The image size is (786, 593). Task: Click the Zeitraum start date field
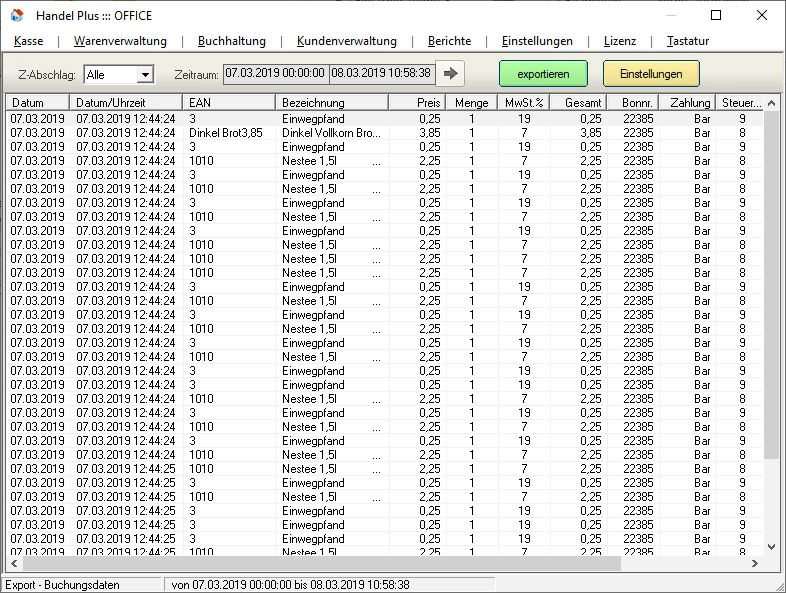(x=275, y=74)
